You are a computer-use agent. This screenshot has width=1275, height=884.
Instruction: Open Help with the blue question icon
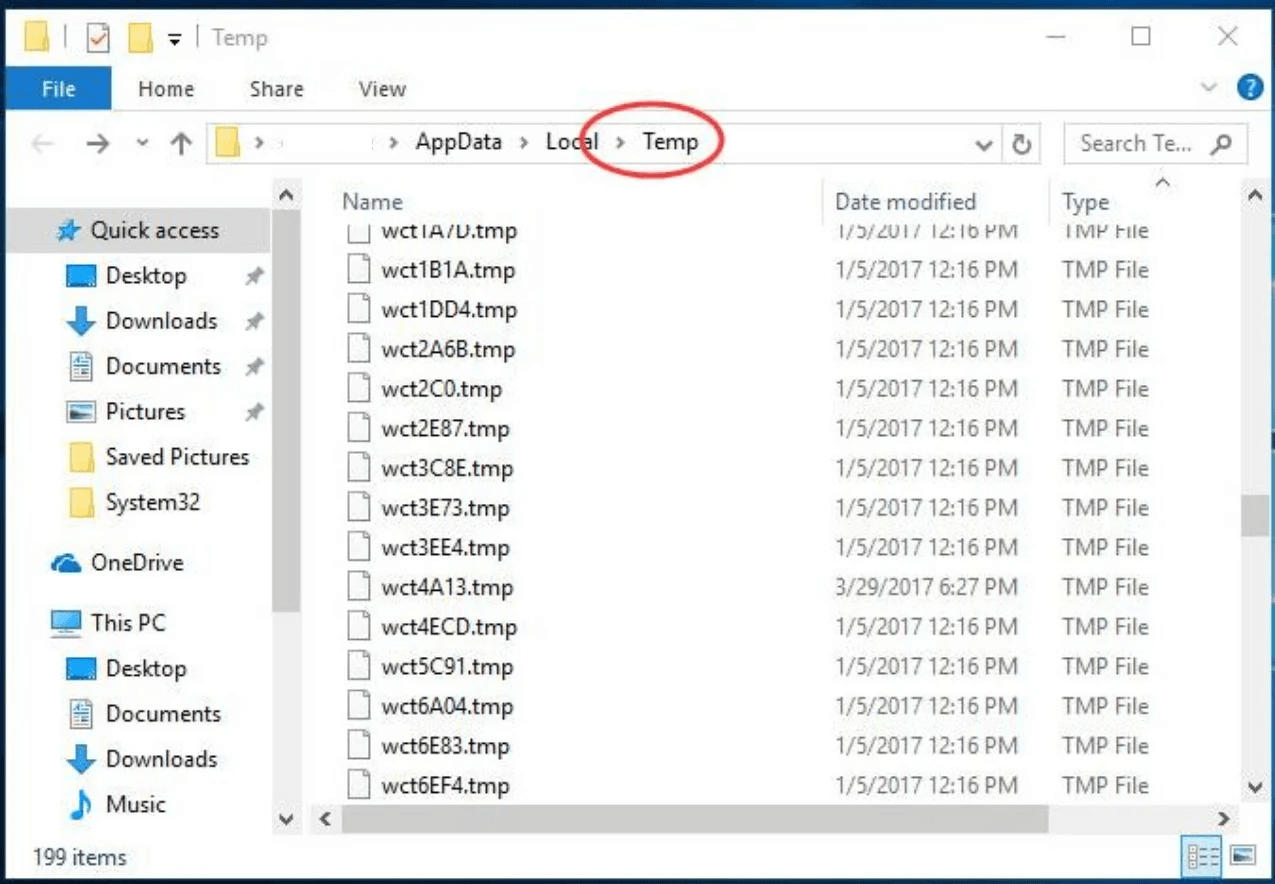pos(1250,88)
